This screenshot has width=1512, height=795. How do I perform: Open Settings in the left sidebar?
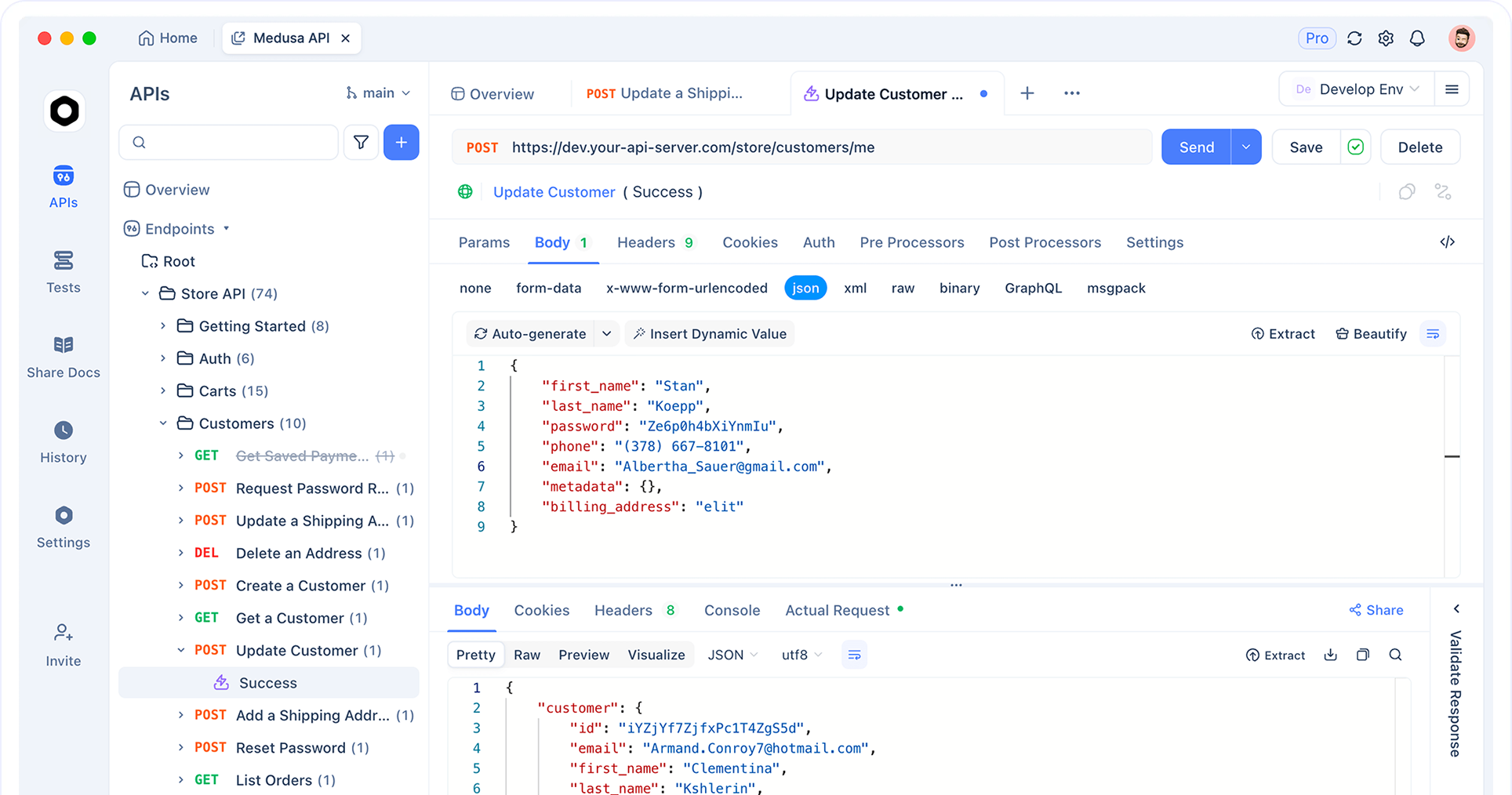tap(64, 527)
